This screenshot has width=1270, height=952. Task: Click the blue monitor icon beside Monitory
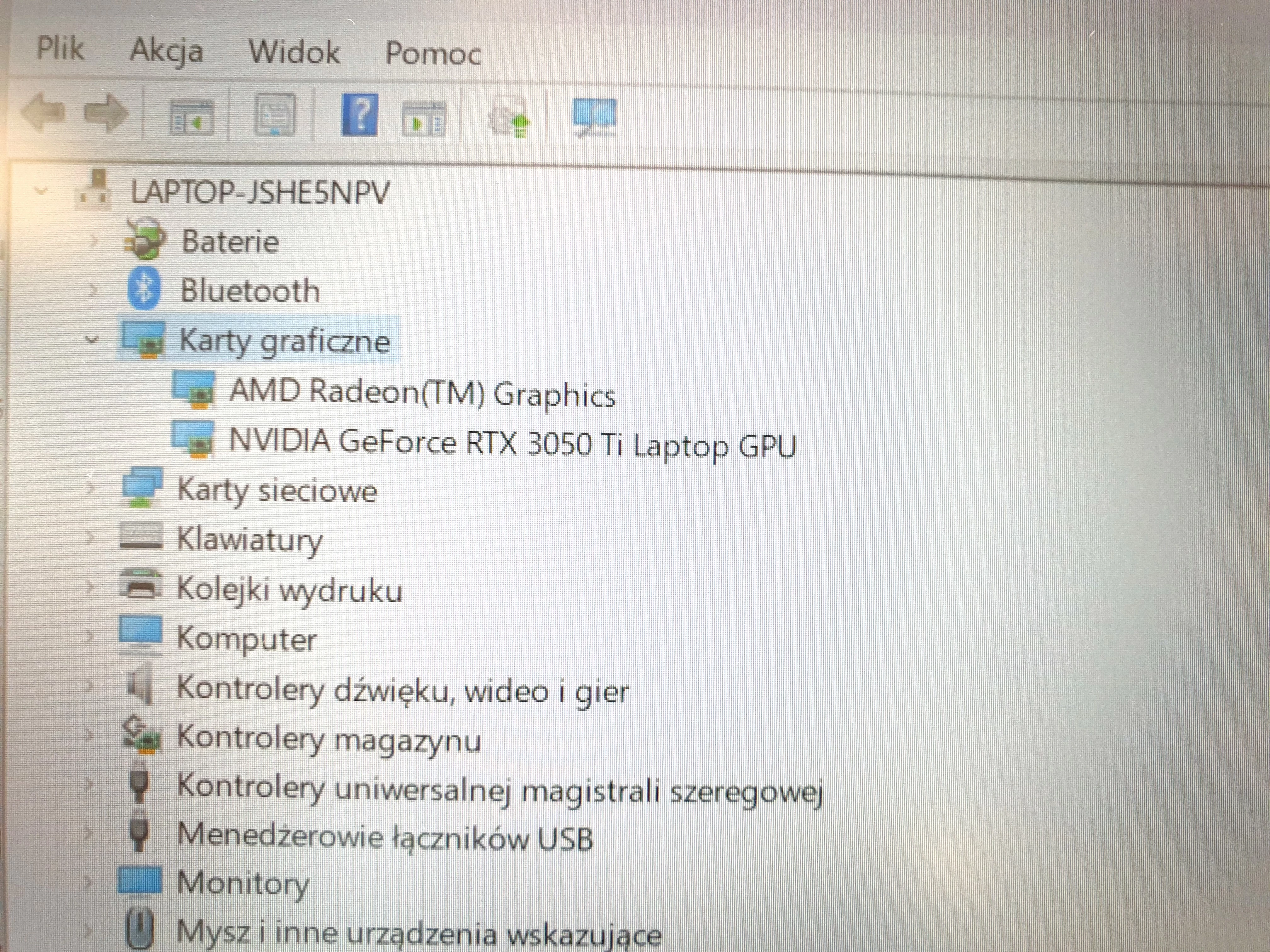[140, 881]
